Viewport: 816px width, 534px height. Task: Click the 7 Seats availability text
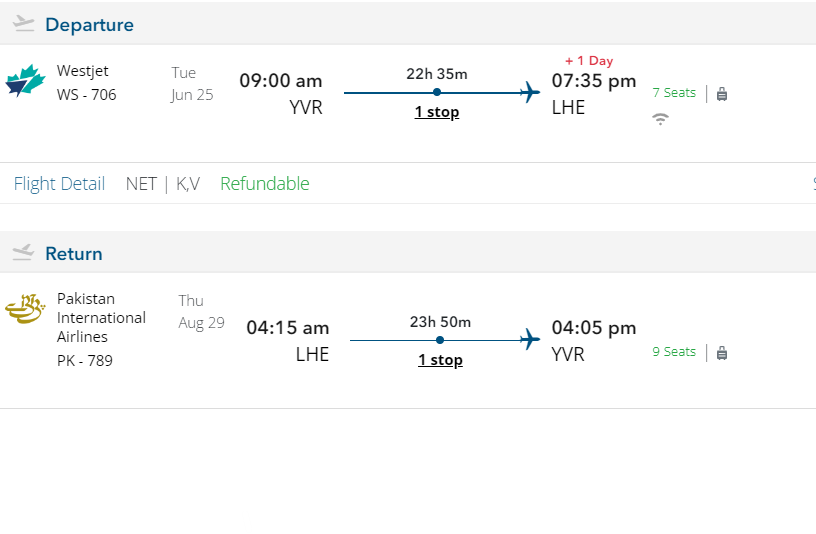click(674, 93)
